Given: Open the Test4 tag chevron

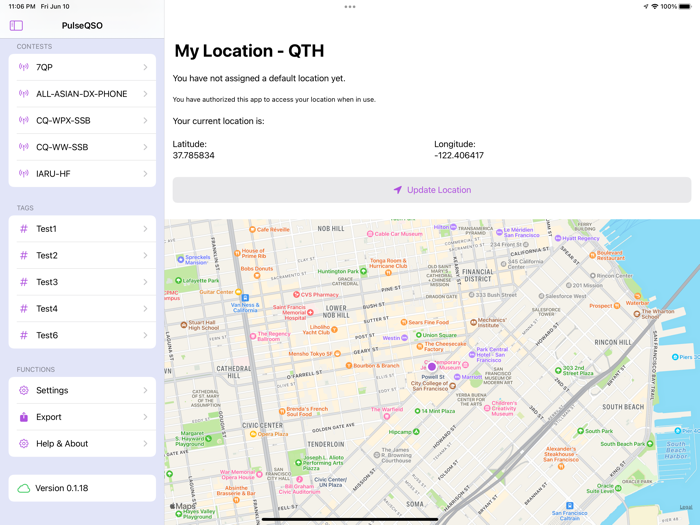Looking at the screenshot, I should (x=145, y=308).
